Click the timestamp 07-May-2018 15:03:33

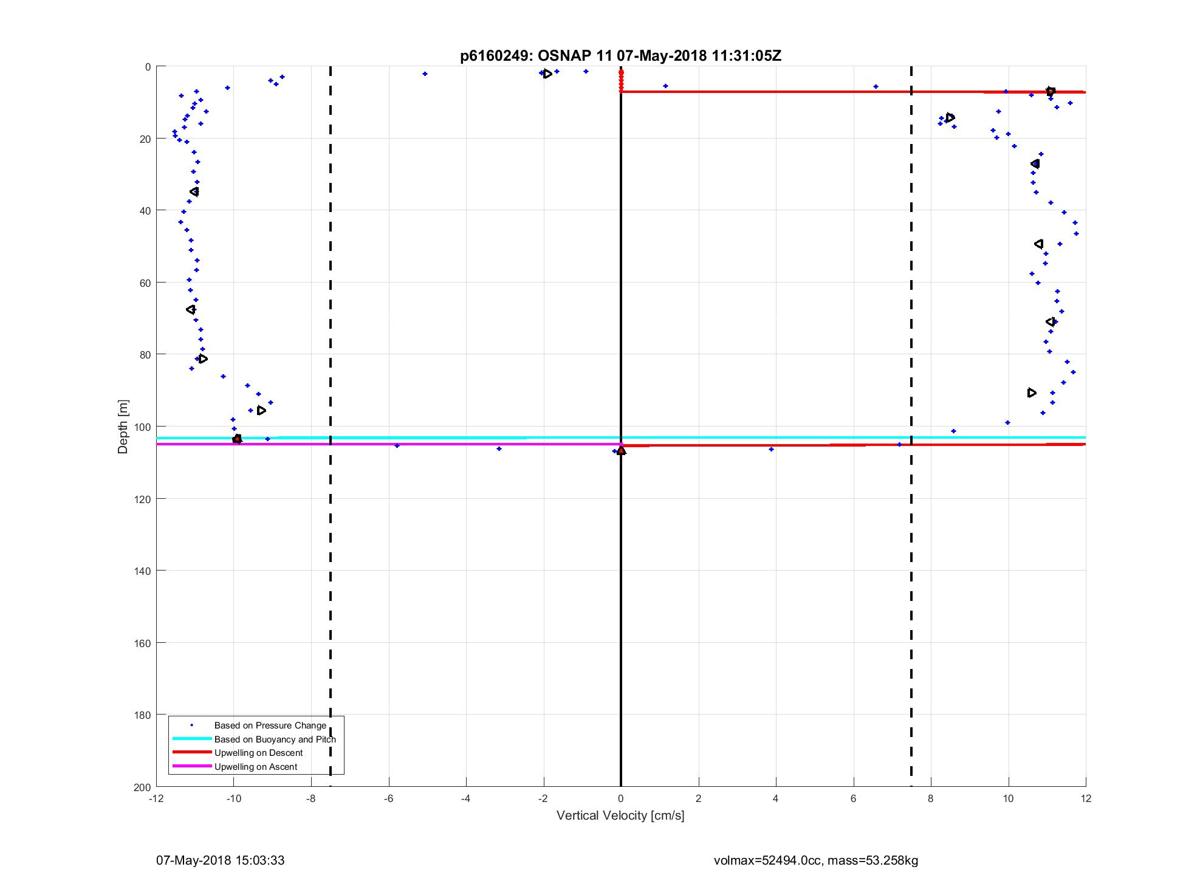[220, 860]
